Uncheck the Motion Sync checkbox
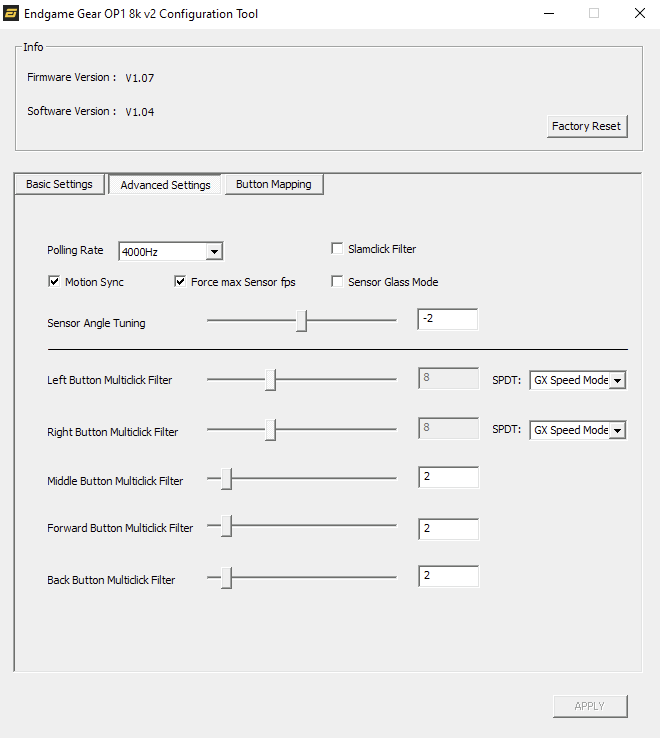This screenshot has height=738, width=660. click(x=54, y=281)
